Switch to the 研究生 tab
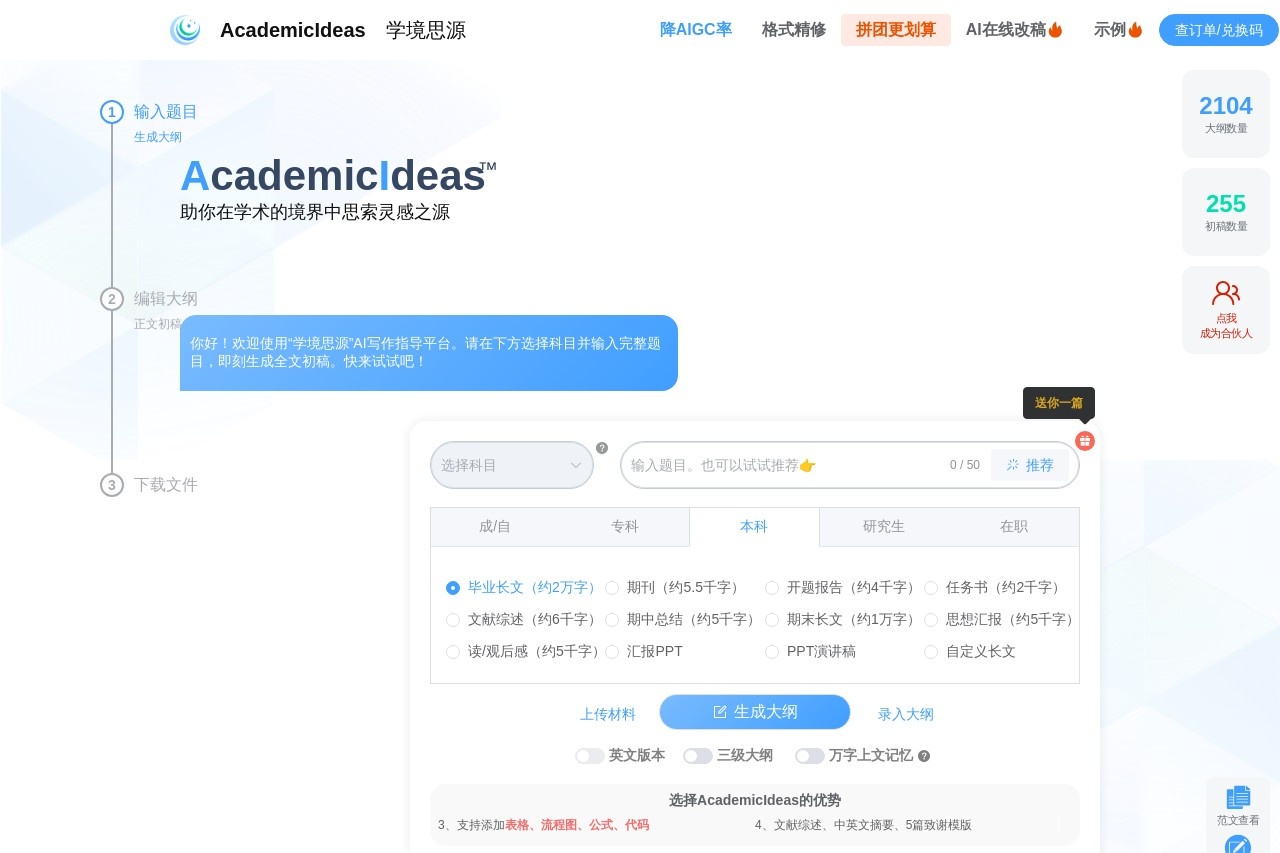Screen dimensions: 1280x853 (x=883, y=526)
